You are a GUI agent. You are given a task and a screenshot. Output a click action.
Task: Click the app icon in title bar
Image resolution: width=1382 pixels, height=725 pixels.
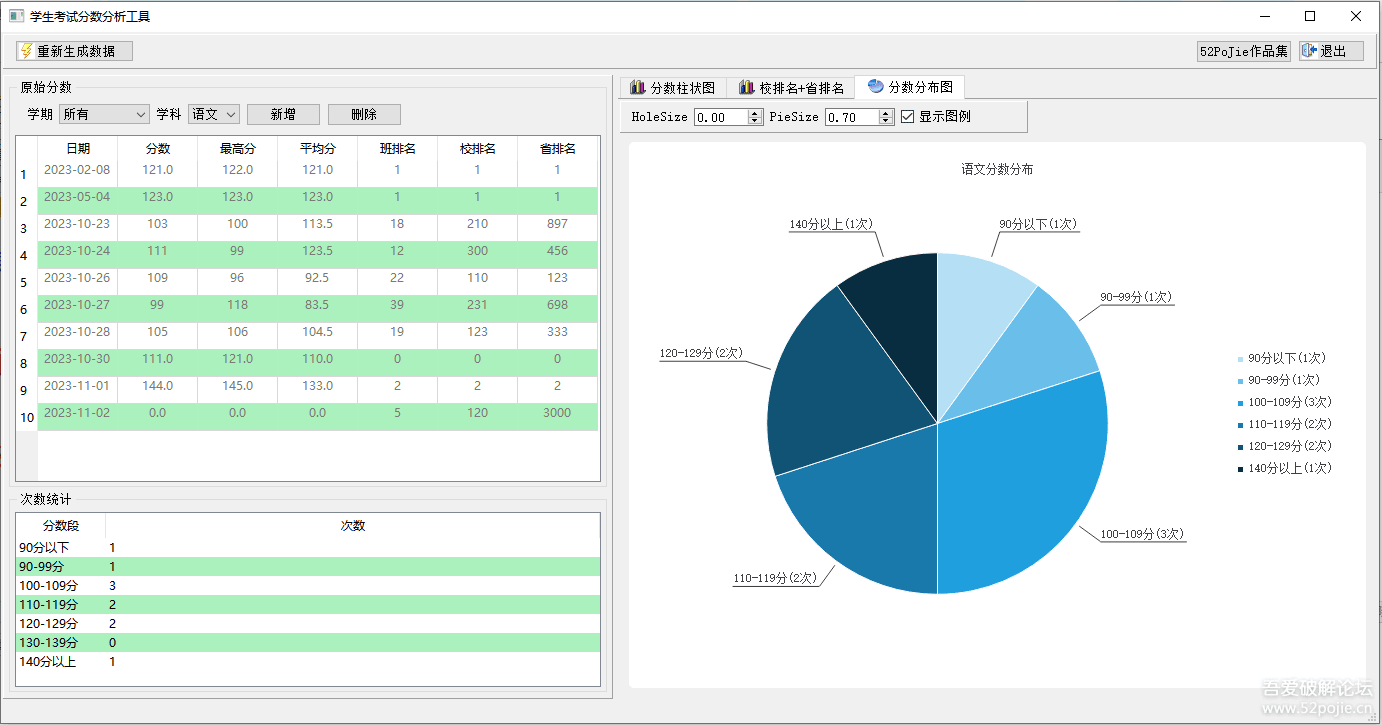pyautogui.click(x=16, y=16)
